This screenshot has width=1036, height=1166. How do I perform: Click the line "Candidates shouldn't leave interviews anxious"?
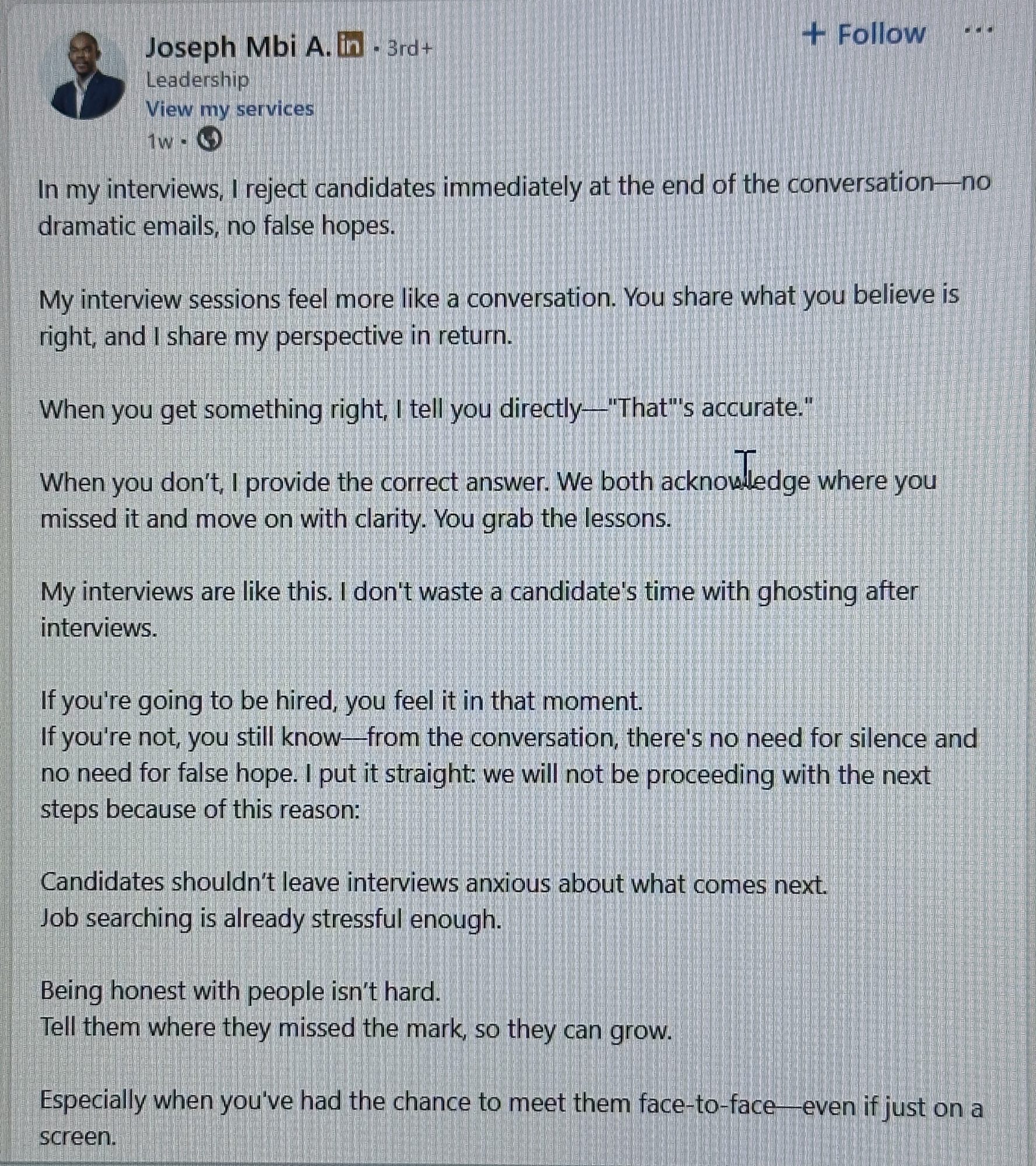click(x=434, y=883)
